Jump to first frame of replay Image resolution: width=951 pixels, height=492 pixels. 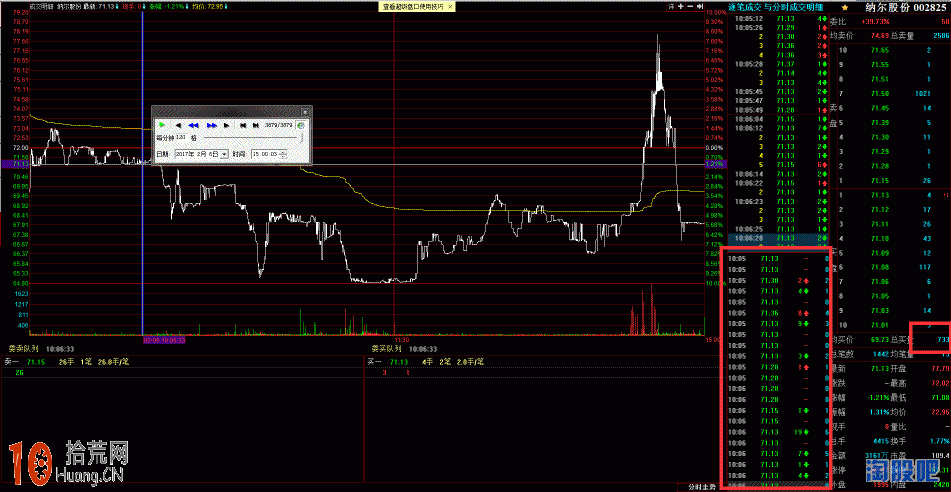point(243,125)
